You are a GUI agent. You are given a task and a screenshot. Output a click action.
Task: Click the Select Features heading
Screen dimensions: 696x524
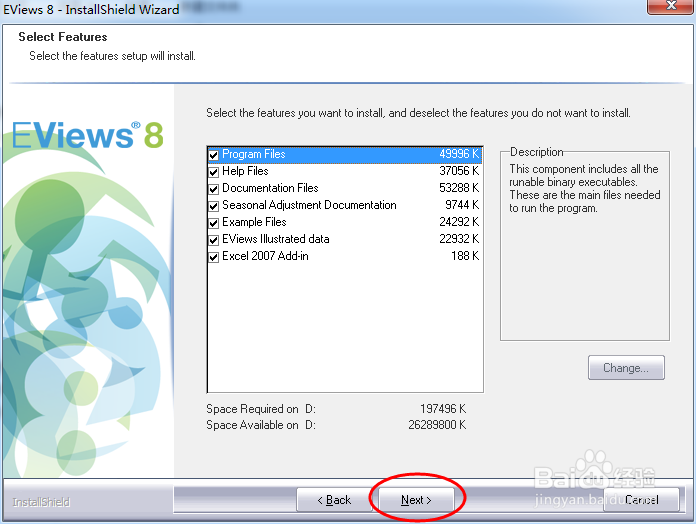pyautogui.click(x=63, y=37)
